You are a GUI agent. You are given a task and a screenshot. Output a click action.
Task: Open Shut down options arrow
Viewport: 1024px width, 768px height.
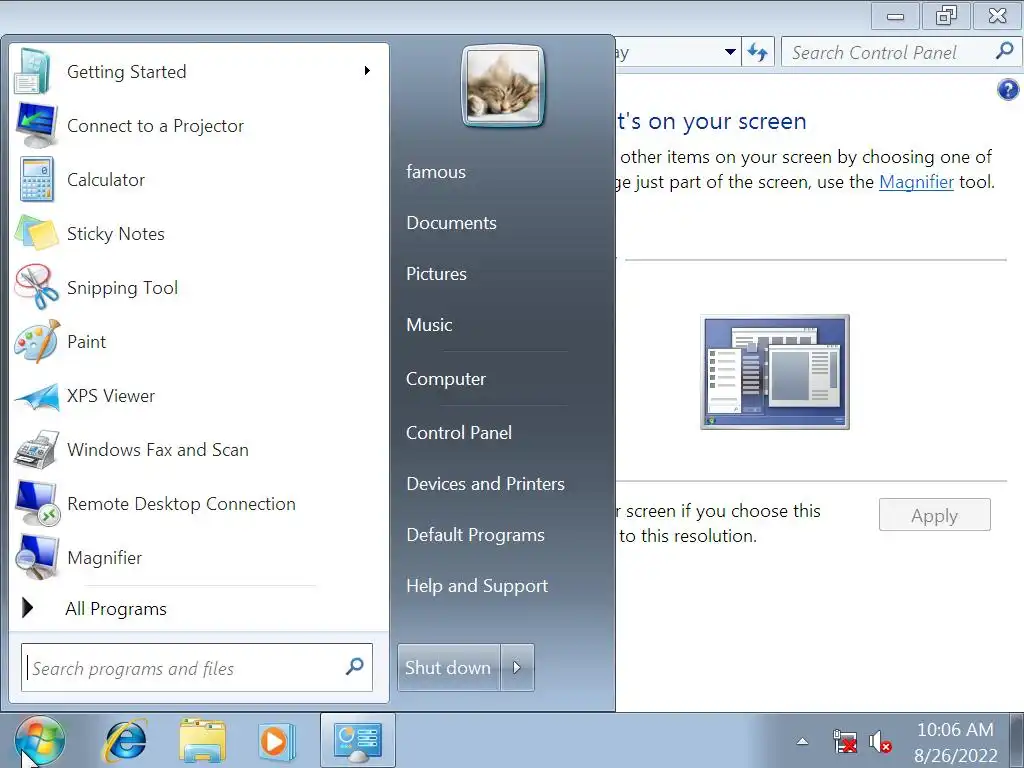[x=517, y=667]
